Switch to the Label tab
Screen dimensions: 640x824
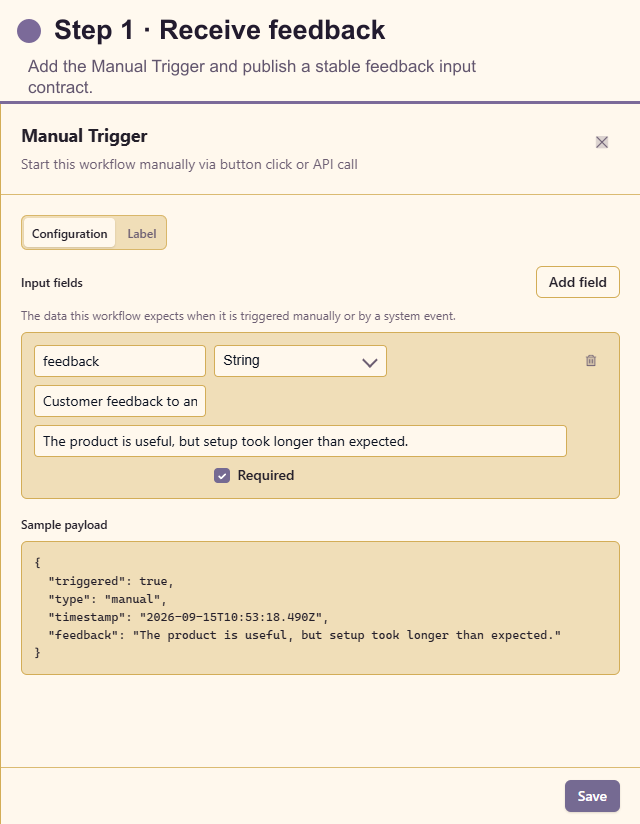tap(142, 233)
